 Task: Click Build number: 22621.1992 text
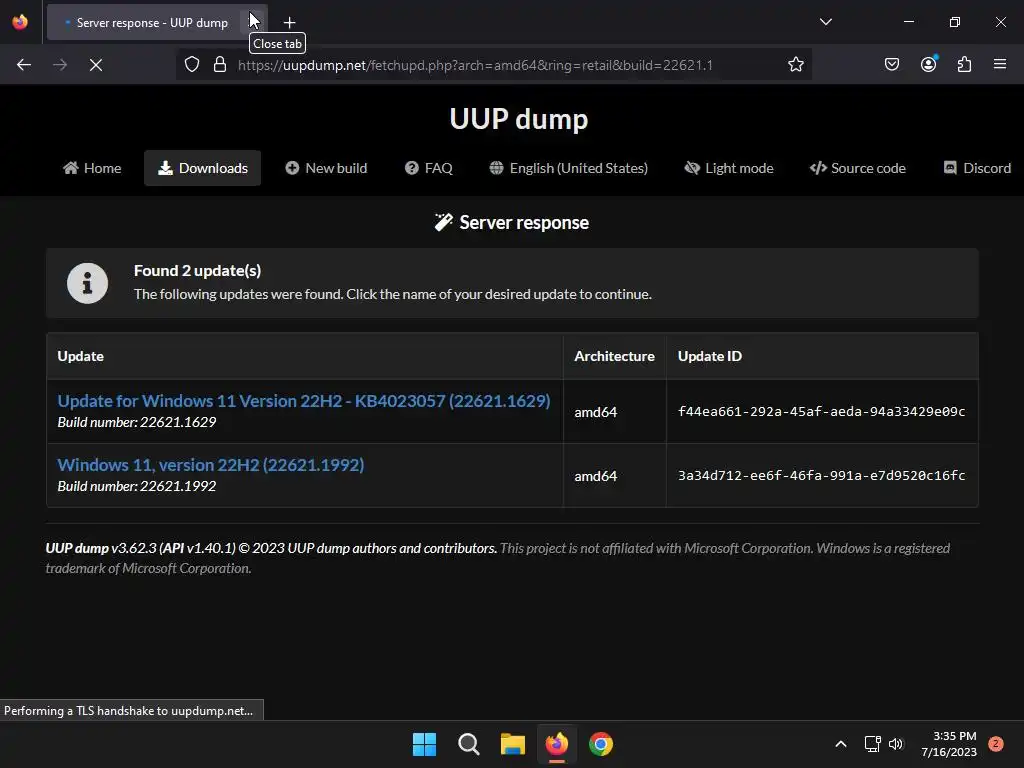click(136, 487)
